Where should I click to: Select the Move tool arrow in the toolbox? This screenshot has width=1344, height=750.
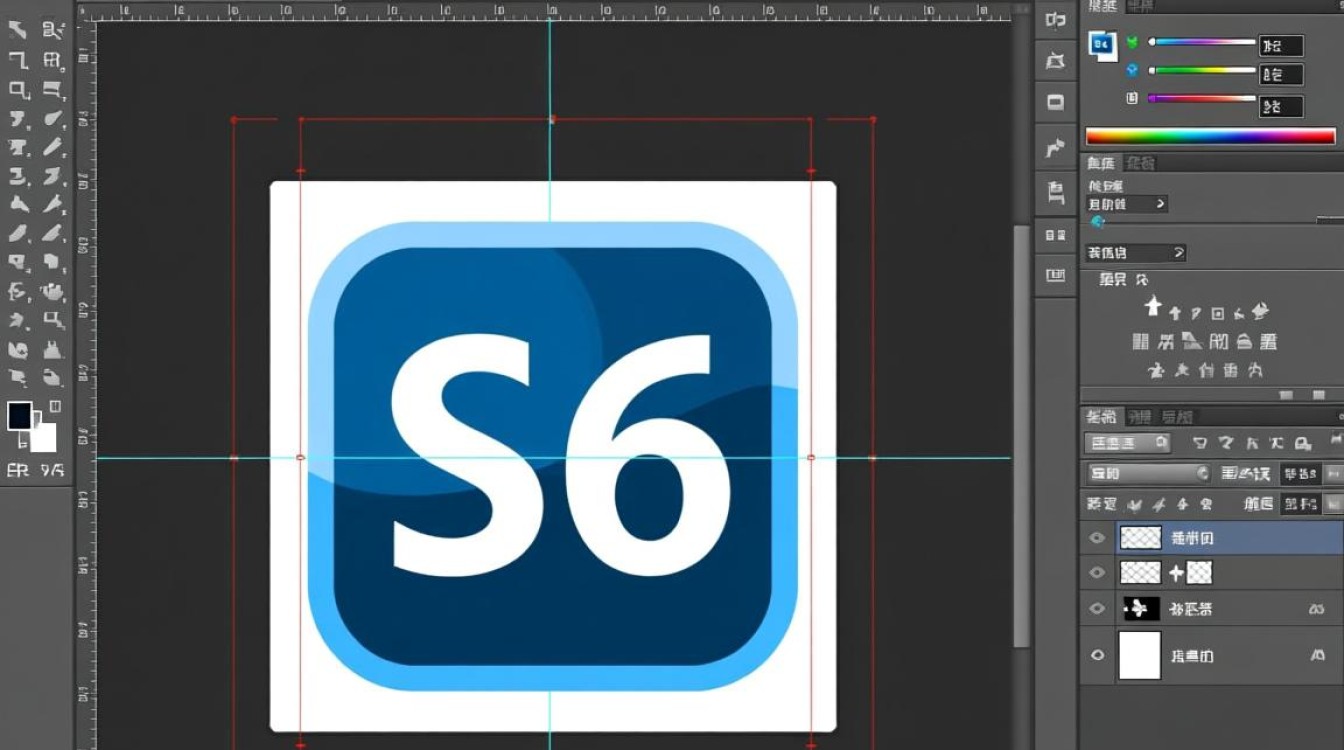pos(18,30)
